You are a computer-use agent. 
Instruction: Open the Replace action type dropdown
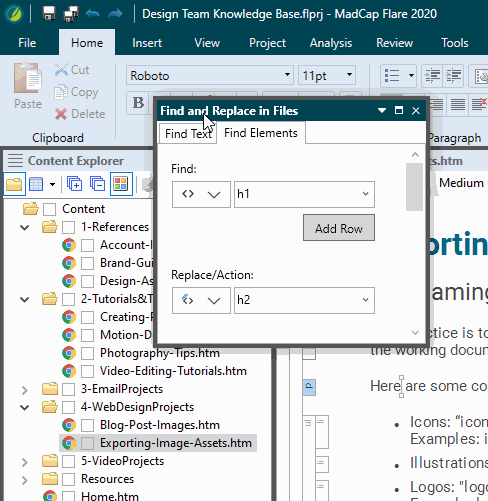(201, 300)
